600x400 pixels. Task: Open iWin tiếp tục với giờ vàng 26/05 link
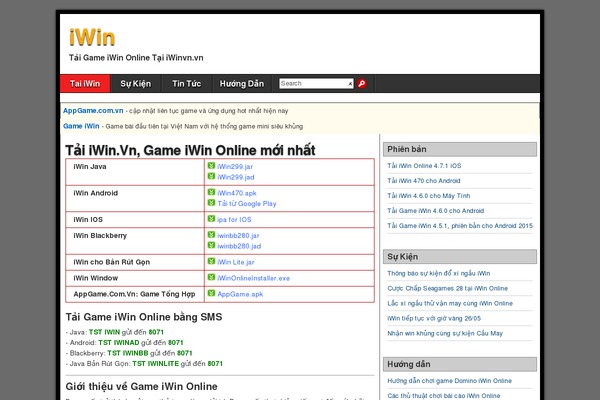click(x=434, y=318)
